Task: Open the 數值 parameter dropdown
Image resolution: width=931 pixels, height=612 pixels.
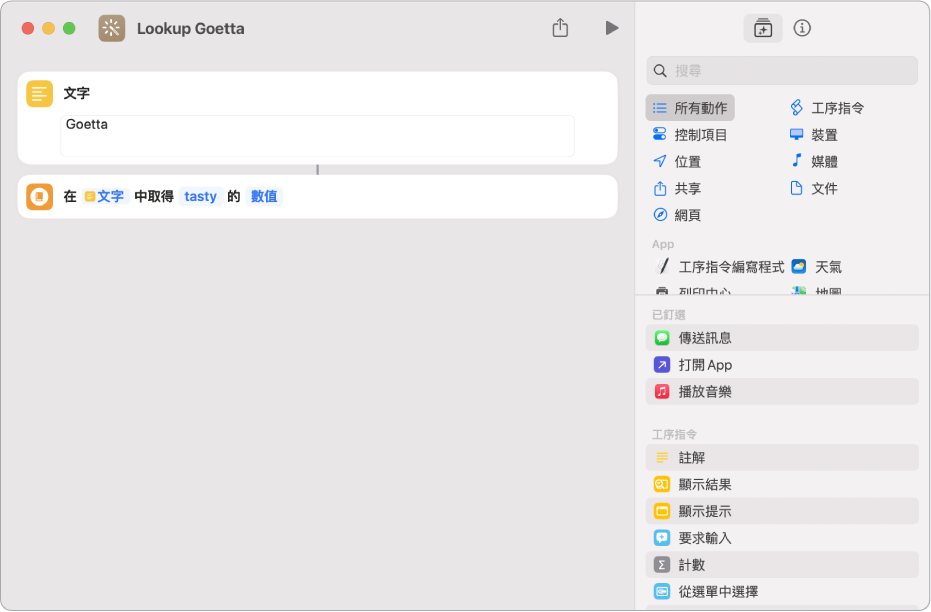Action: 264,196
